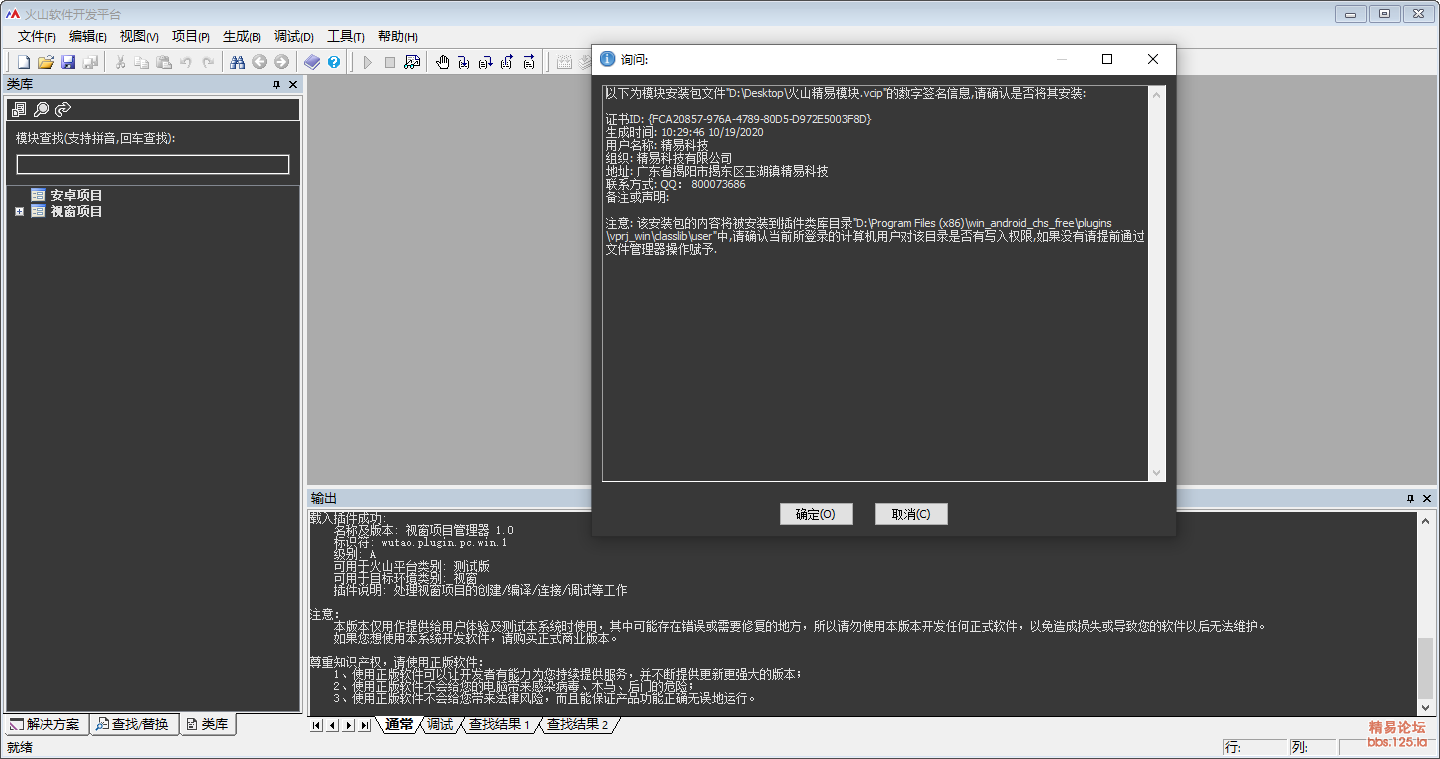The width and height of the screenshot is (1440, 759).
Task: Click the Save floppy disk icon
Action: (68, 62)
